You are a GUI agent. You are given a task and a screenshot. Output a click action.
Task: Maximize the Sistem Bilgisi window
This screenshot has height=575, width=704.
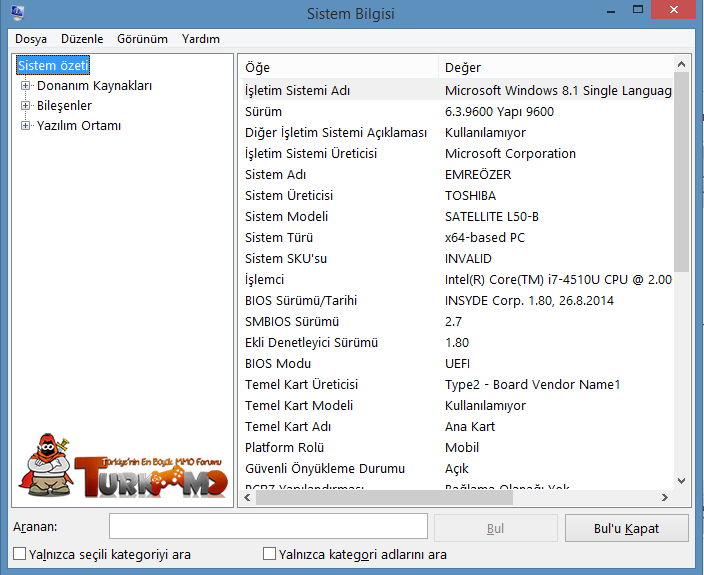638,9
